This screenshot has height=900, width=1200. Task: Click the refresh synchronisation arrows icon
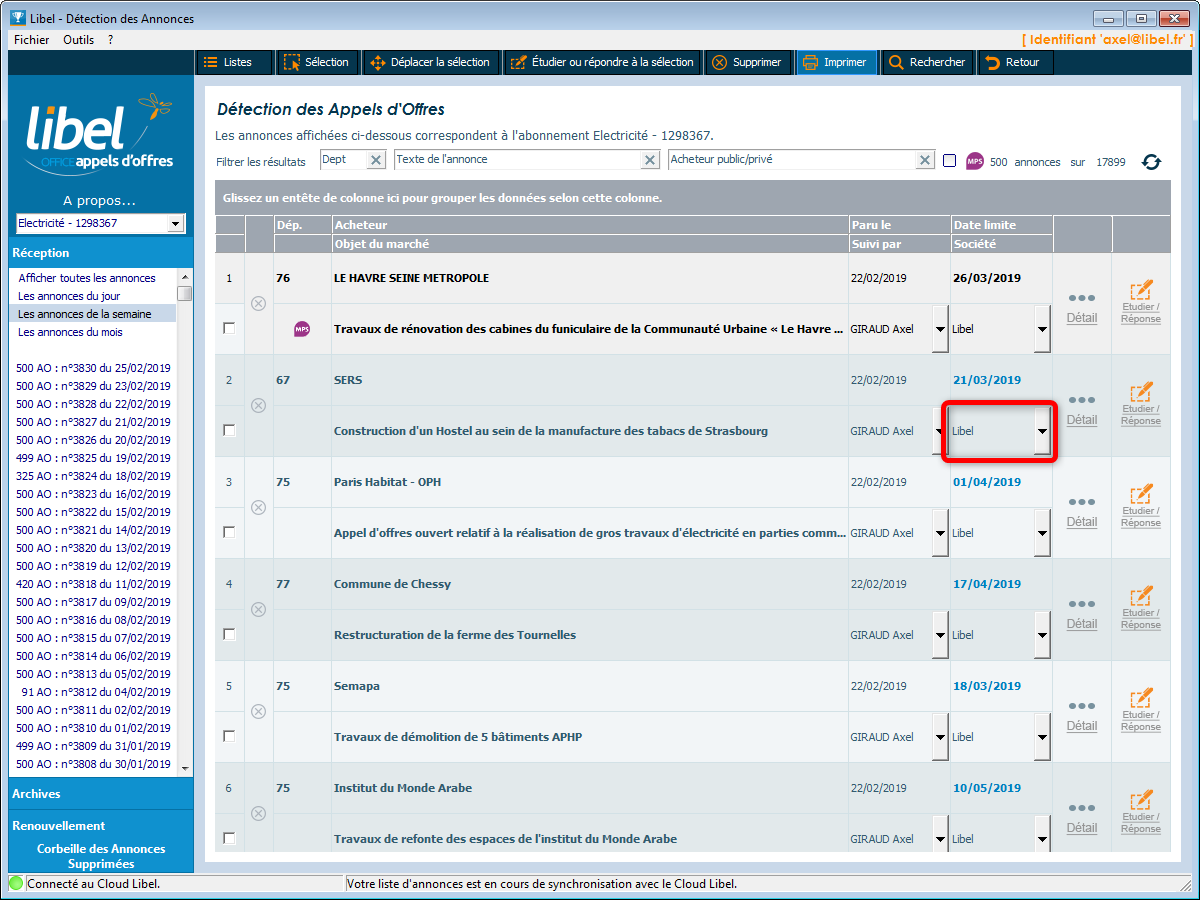[x=1152, y=162]
